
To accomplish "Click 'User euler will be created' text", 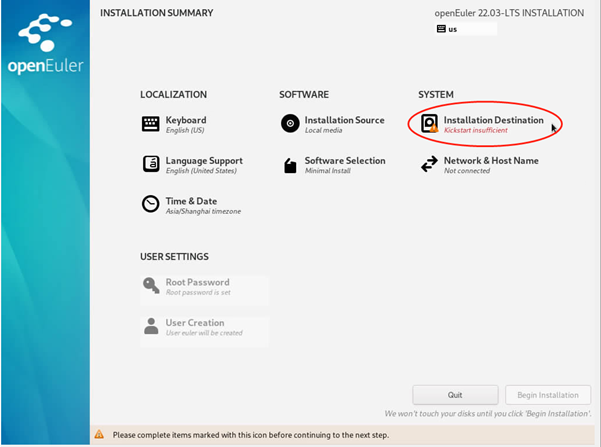I will 204,333.
